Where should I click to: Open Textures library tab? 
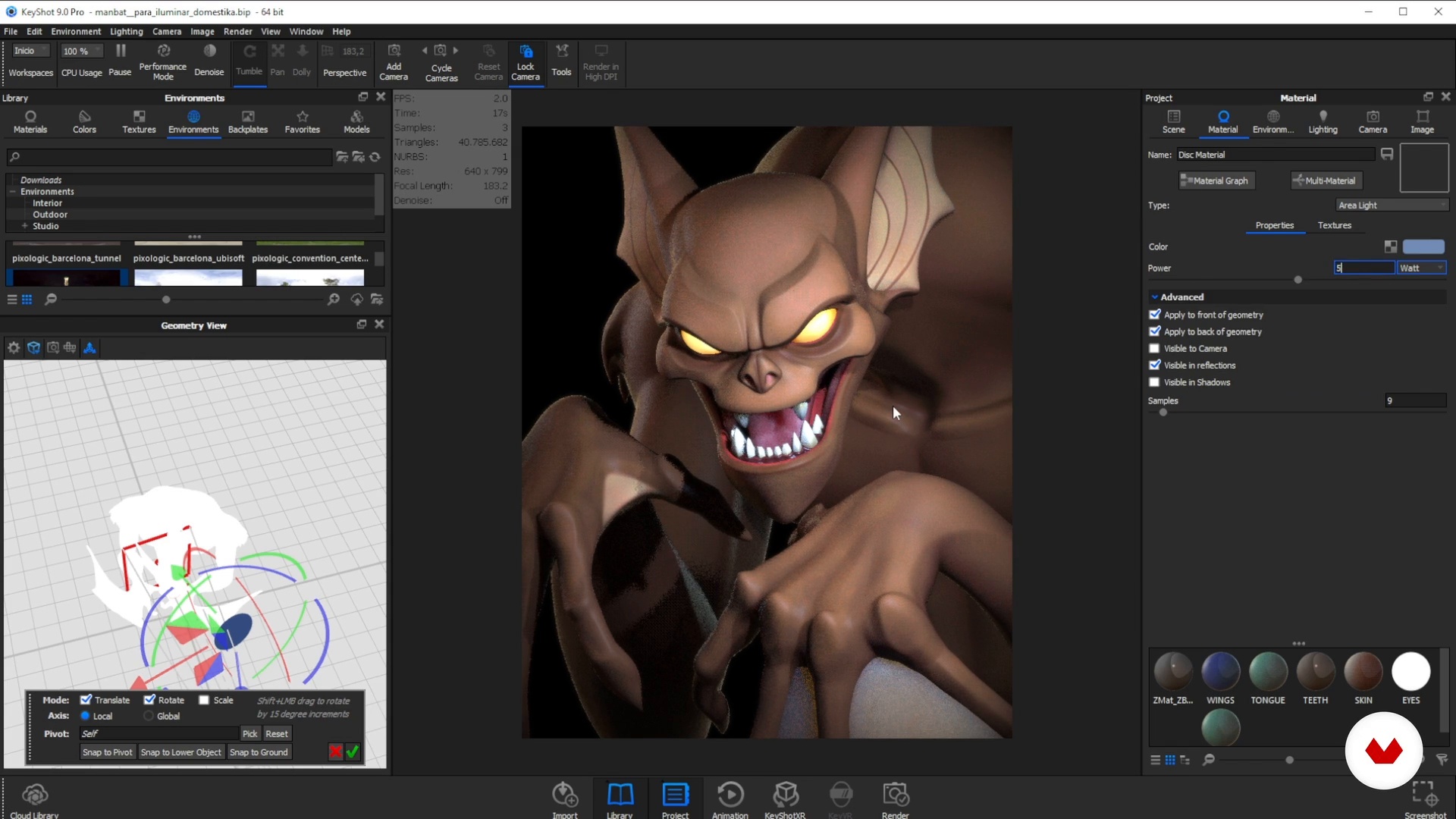tap(139, 121)
